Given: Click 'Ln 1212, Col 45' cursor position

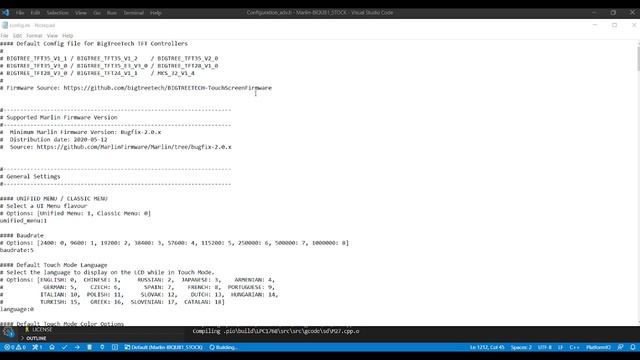Looking at the screenshot, I should [x=487, y=347].
